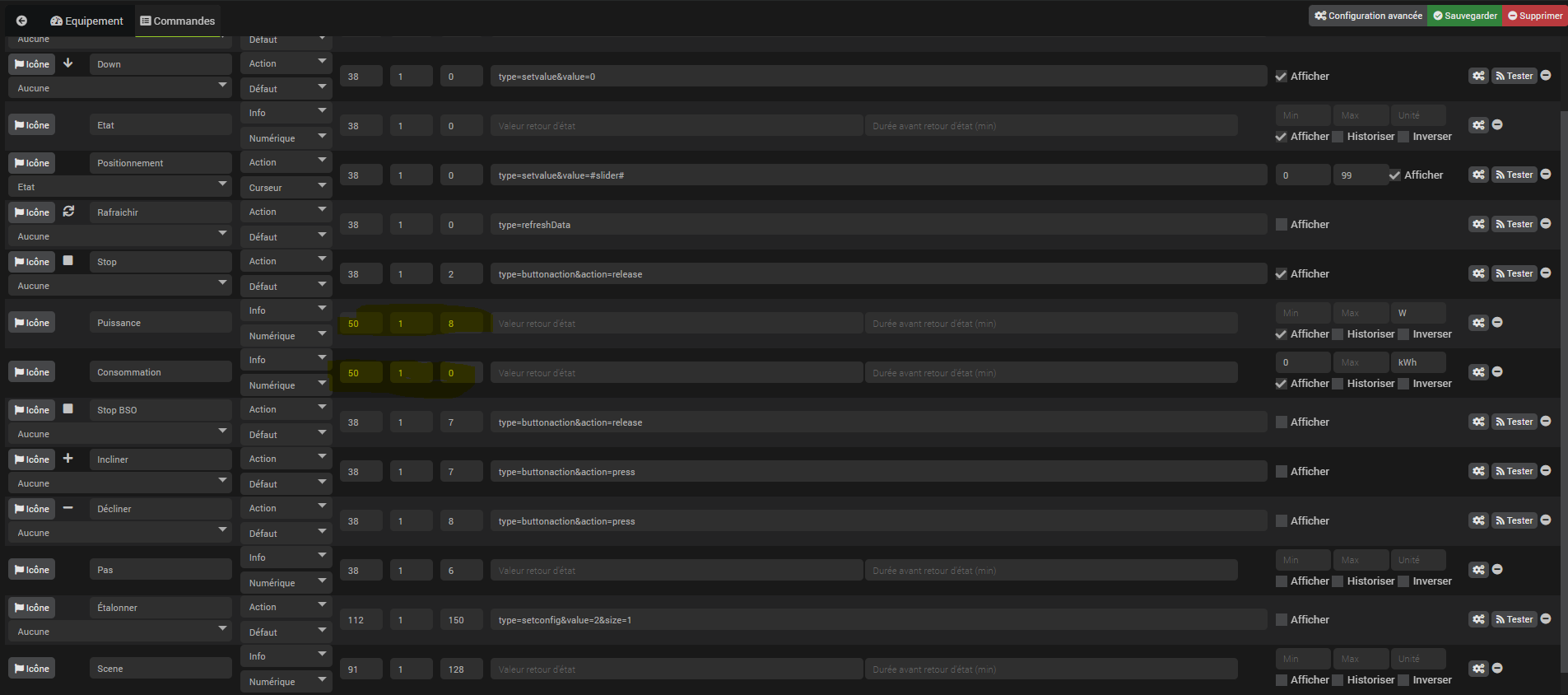Edit the Positionnement max value 99 field
Image resolution: width=1568 pixels, height=695 pixels.
1360,175
